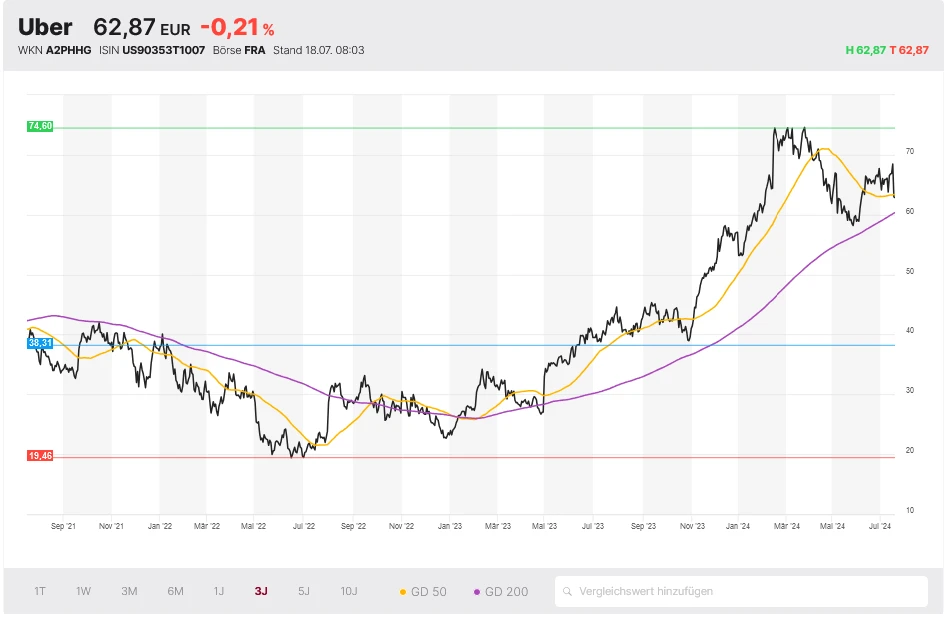
Task: Click the Börse FRA exchange label
Action: 239,50
